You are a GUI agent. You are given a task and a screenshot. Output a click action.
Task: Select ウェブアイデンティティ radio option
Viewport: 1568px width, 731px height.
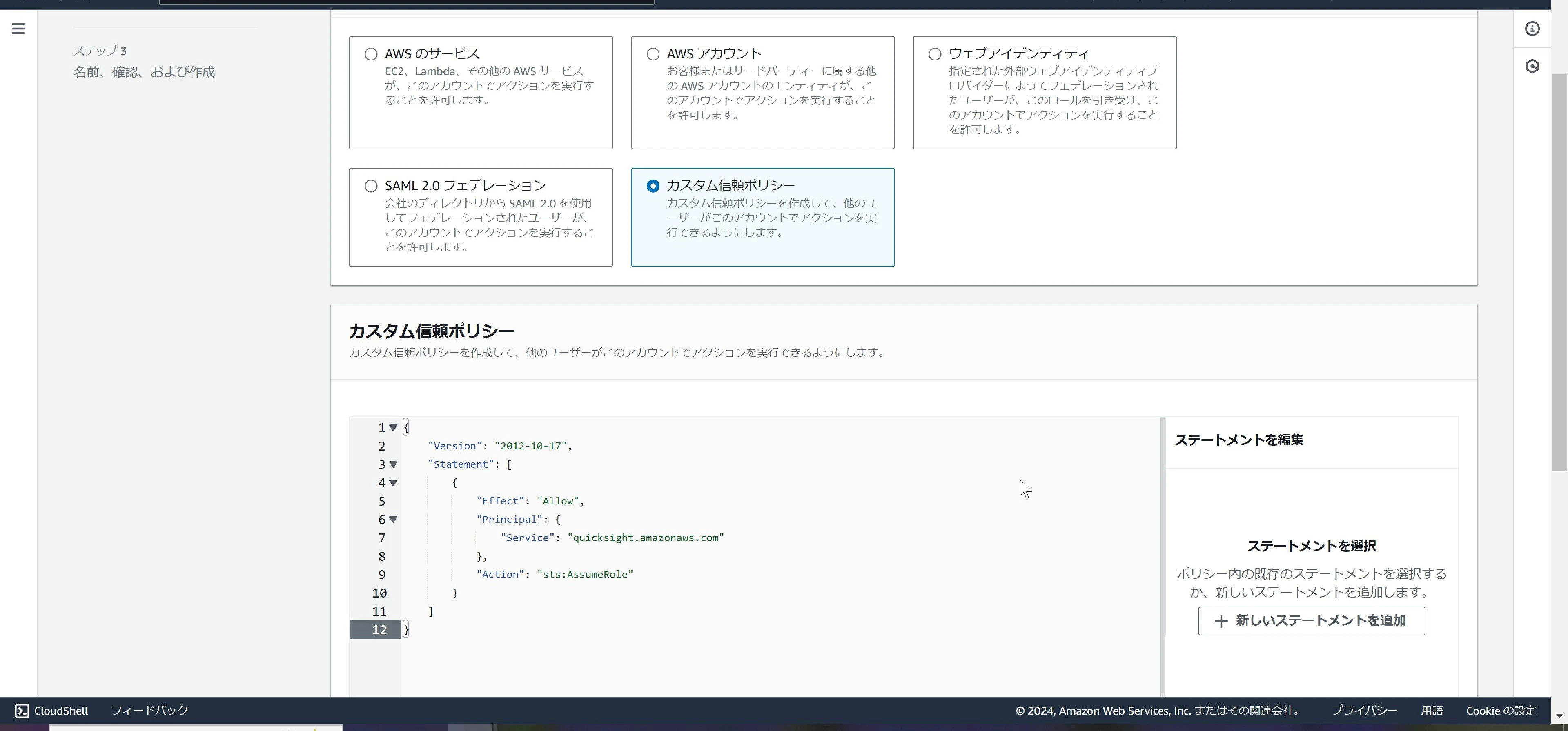[935, 54]
